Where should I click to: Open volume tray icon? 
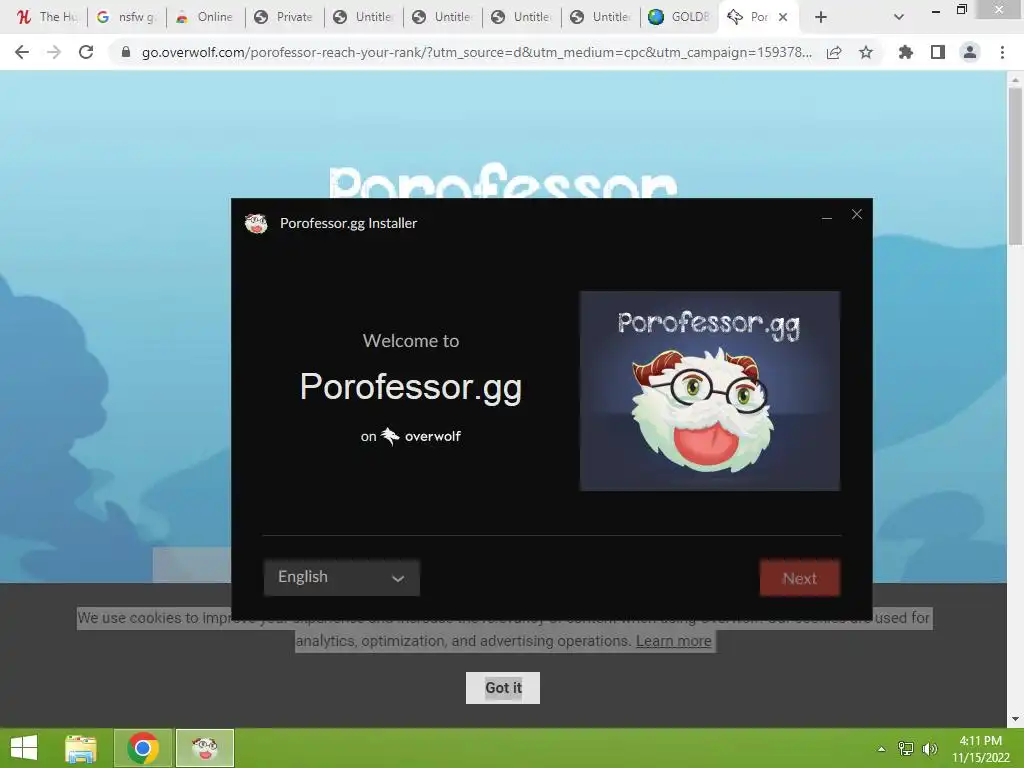coord(930,748)
